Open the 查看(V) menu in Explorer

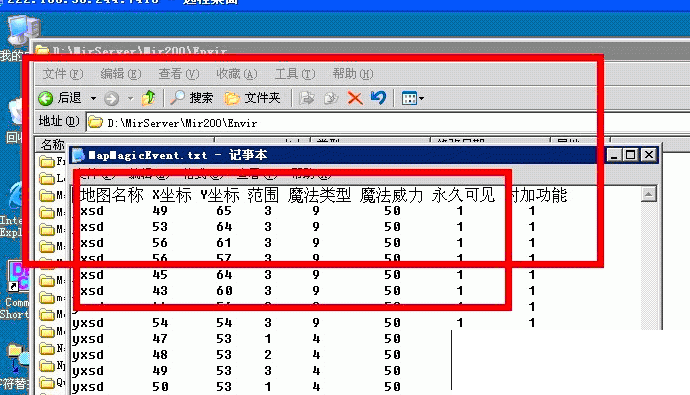179,74
